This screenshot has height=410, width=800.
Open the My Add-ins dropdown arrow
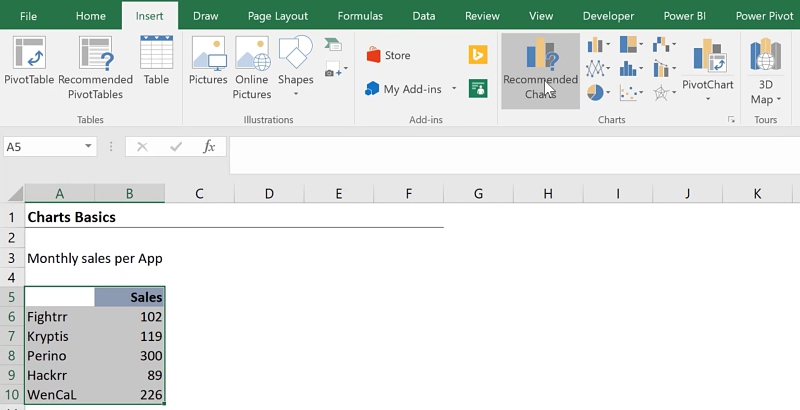pos(454,89)
